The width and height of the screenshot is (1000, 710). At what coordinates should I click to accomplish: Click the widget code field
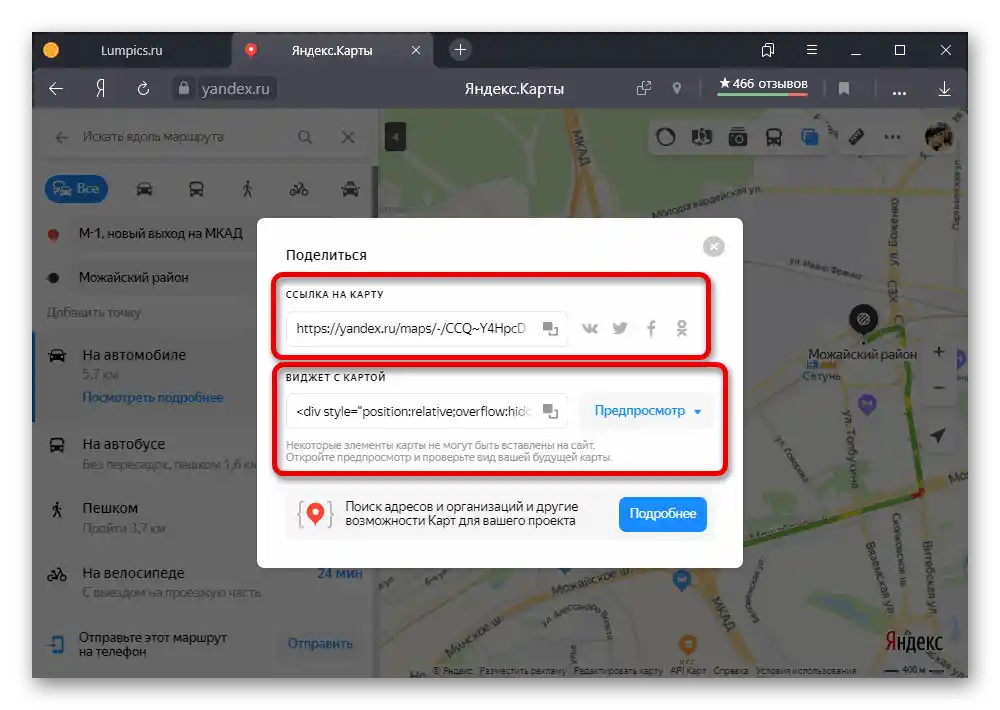click(411, 411)
